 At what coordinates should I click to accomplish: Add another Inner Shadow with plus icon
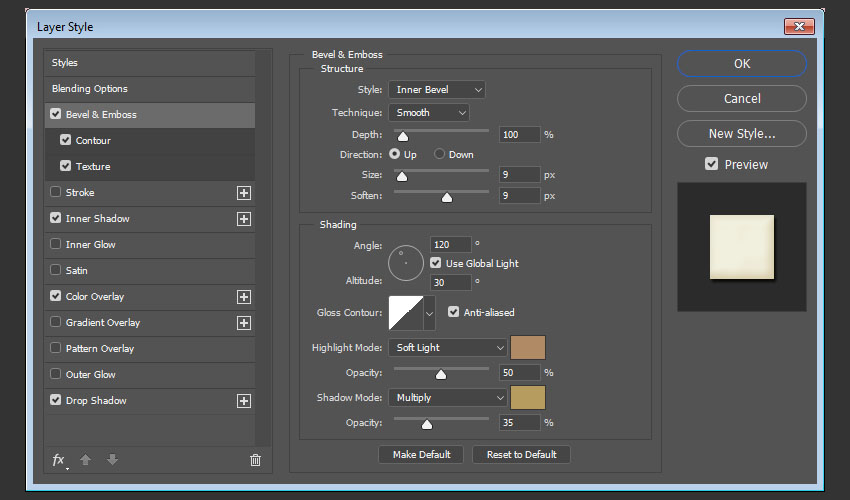pyautogui.click(x=243, y=219)
